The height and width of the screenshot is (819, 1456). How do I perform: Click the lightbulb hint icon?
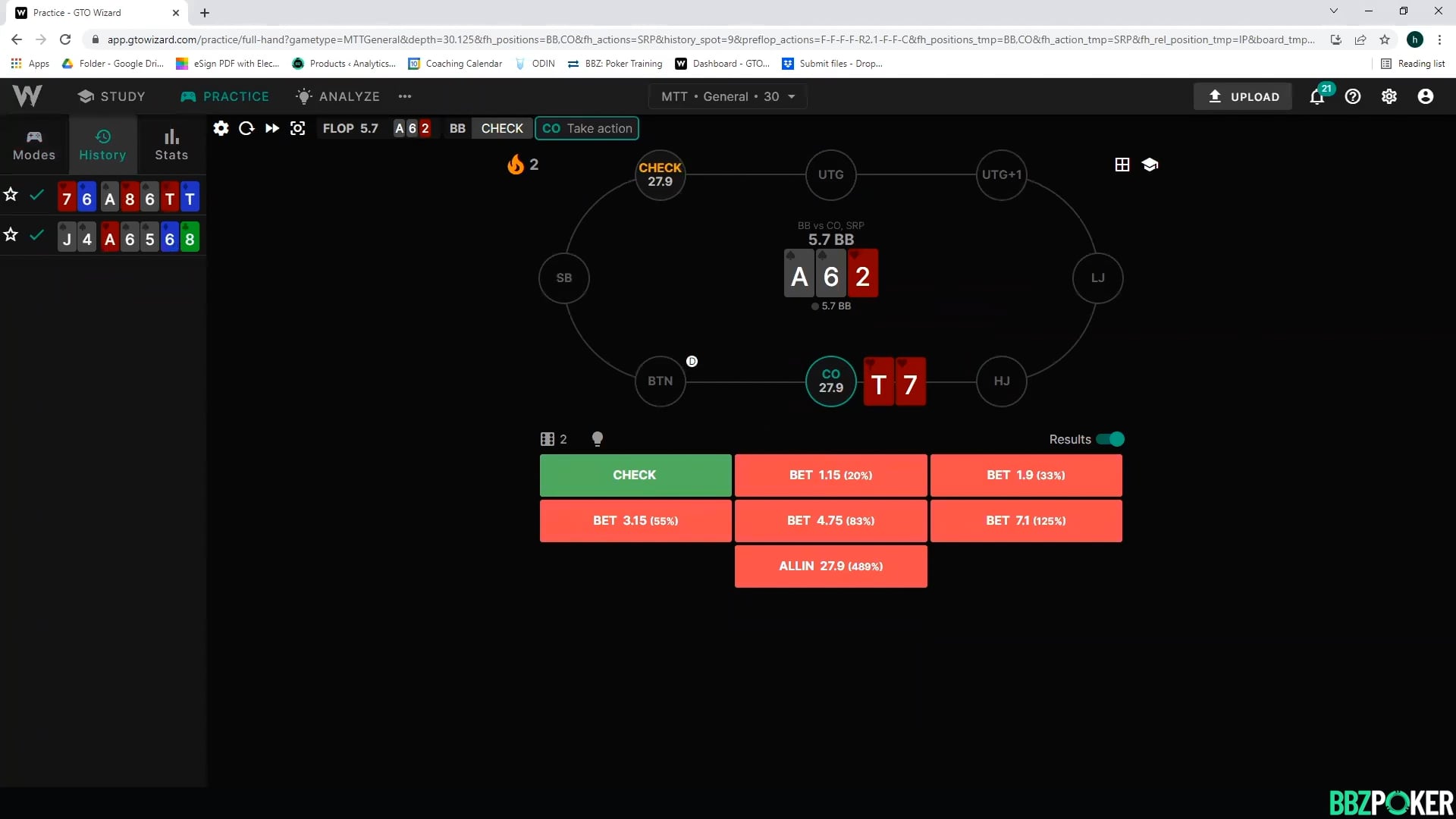(598, 439)
